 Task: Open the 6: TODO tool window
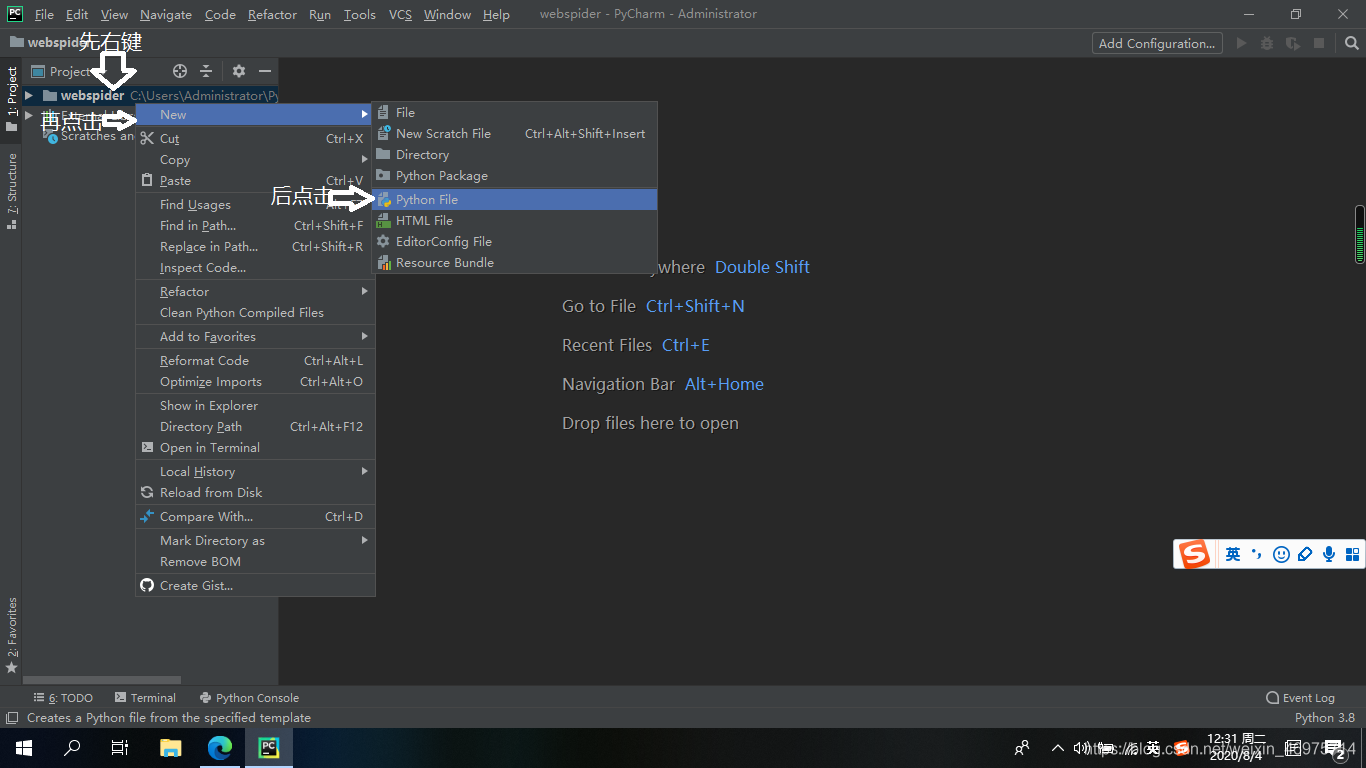point(63,698)
